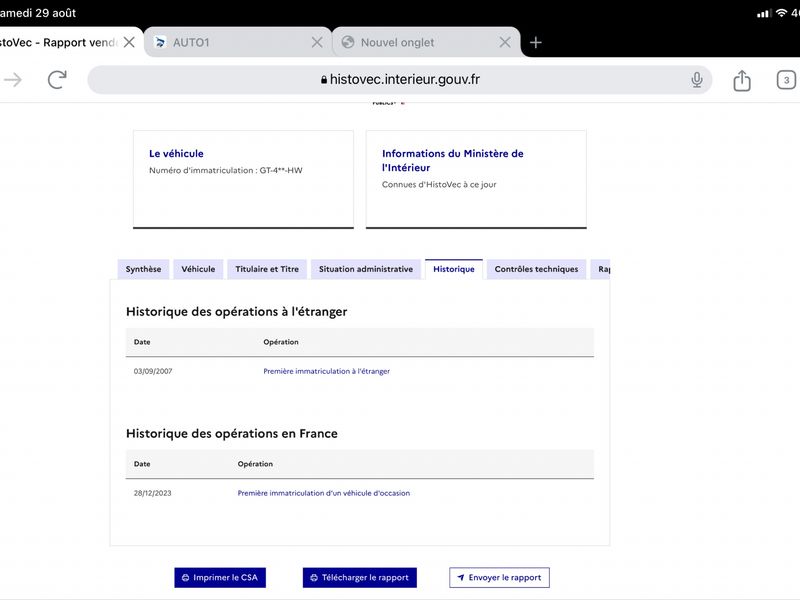Open the Situation administrative tab
Image resolution: width=800 pixels, height=600 pixels.
(366, 269)
